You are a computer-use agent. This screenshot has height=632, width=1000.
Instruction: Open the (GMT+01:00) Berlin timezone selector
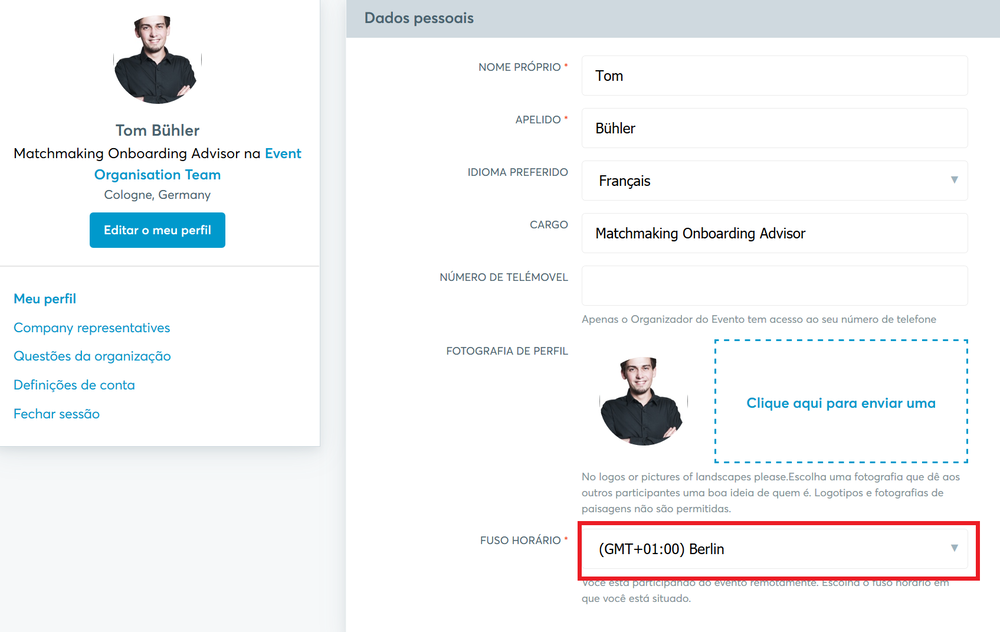(774, 548)
